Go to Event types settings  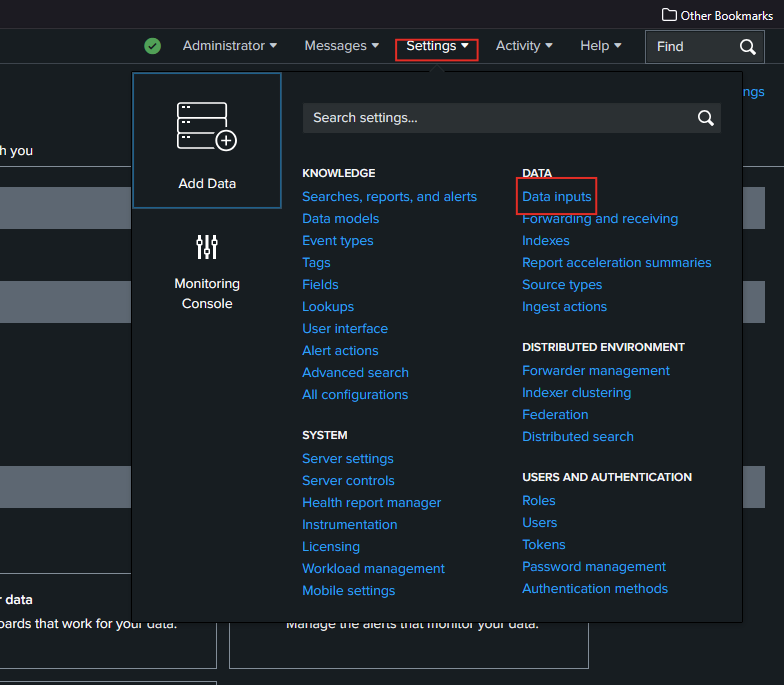(338, 240)
